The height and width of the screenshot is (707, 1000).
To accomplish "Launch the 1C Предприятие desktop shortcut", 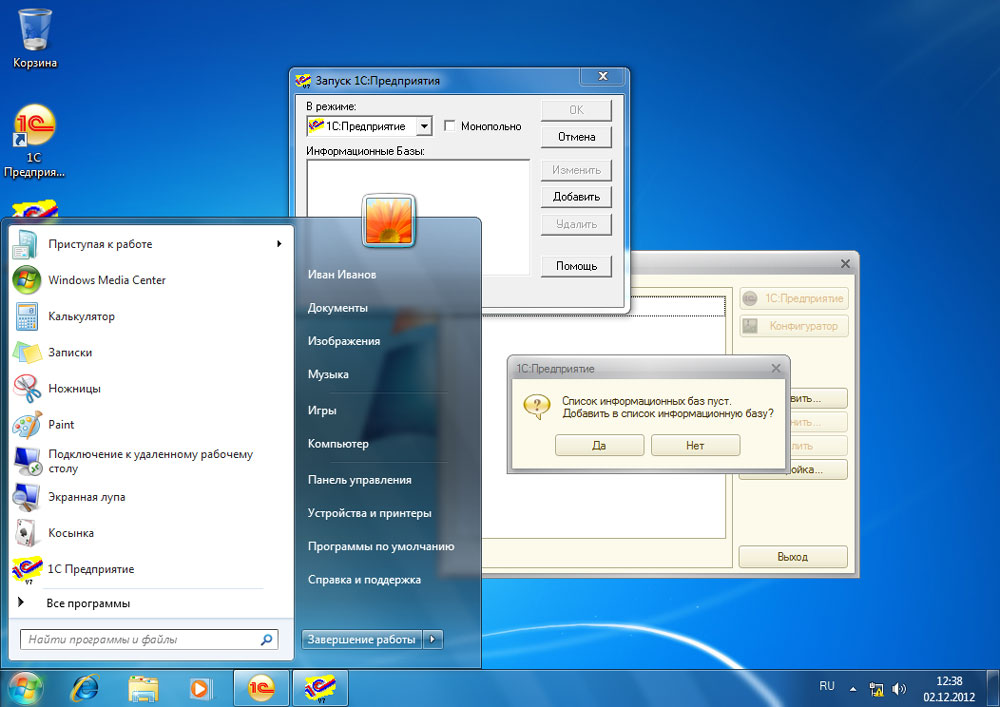I will [x=35, y=128].
